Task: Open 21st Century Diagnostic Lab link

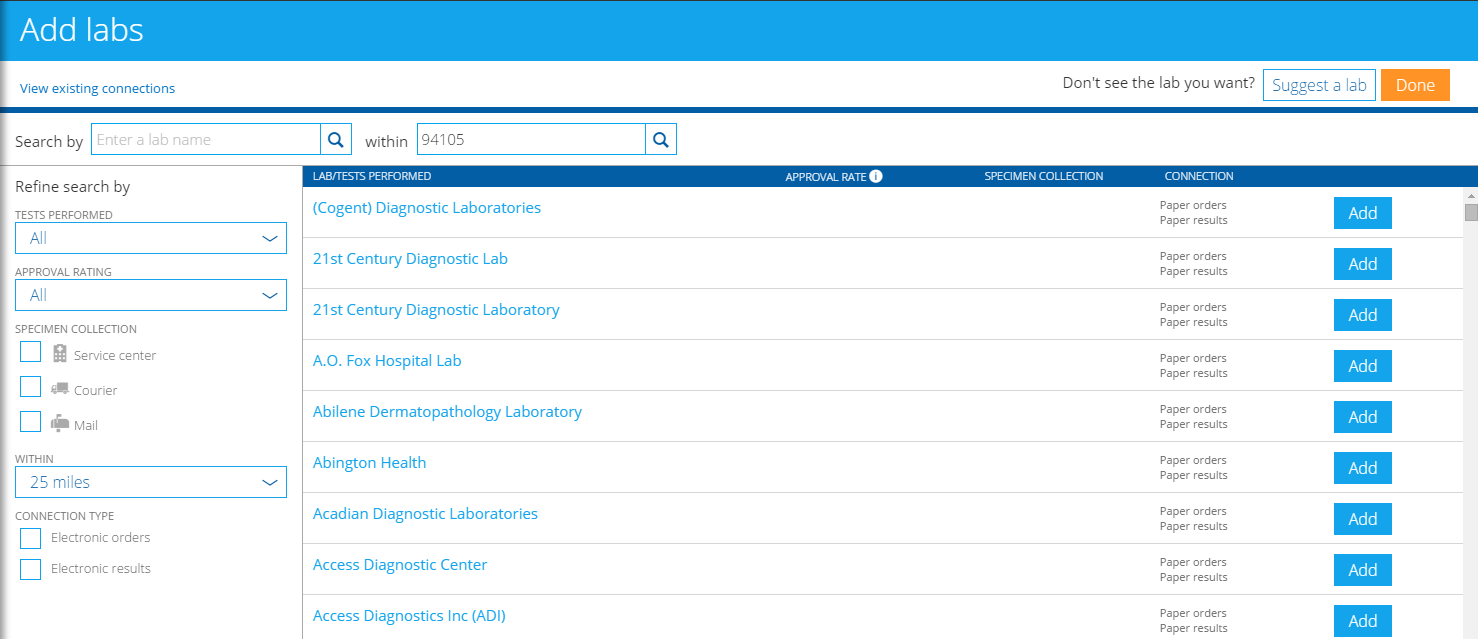Action: pyautogui.click(x=410, y=259)
